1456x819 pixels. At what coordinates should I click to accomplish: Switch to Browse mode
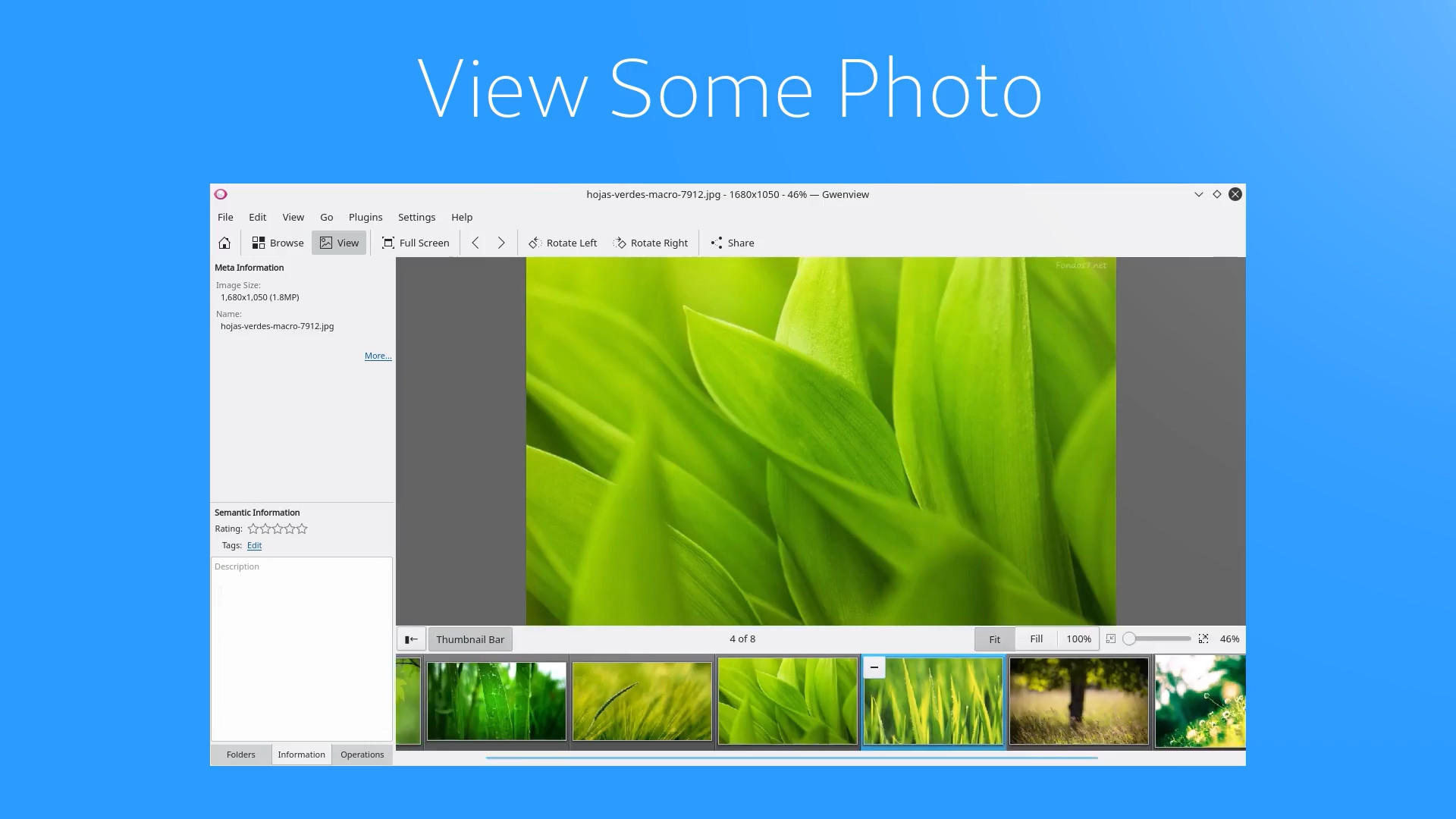point(278,243)
